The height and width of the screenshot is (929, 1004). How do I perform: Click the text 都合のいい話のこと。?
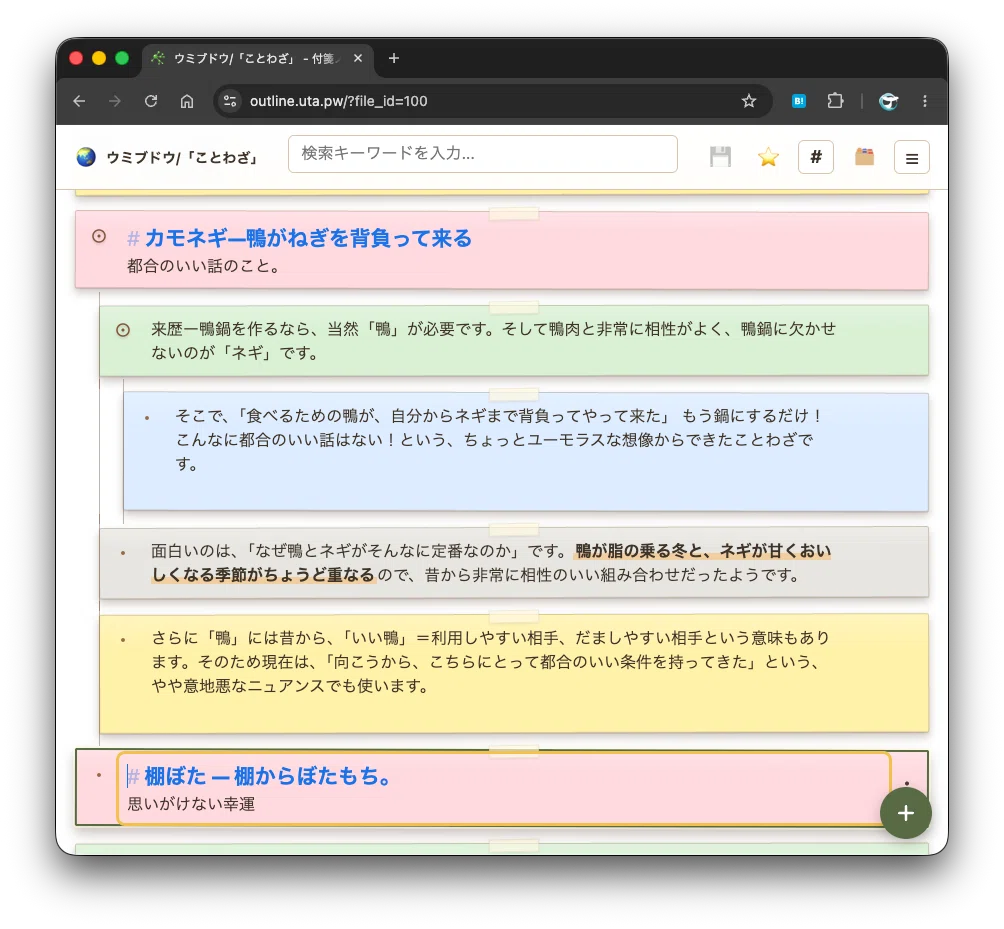(204, 266)
